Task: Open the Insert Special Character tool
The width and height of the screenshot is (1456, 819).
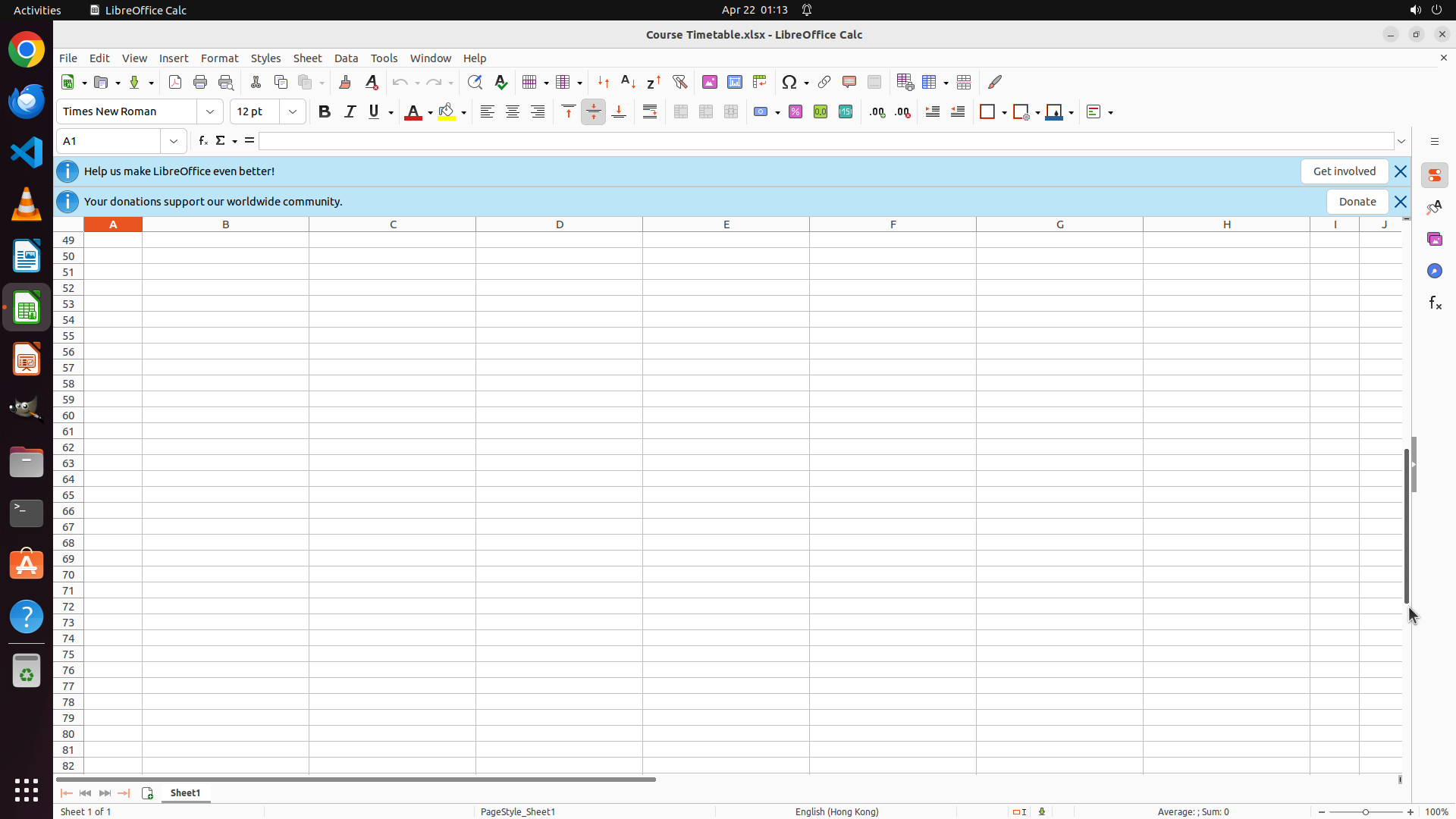Action: click(x=789, y=82)
